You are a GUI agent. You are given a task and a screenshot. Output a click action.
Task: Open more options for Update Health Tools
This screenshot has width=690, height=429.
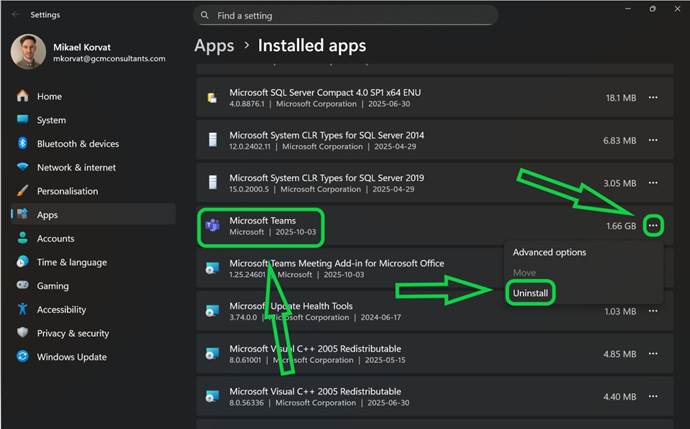[x=653, y=311]
